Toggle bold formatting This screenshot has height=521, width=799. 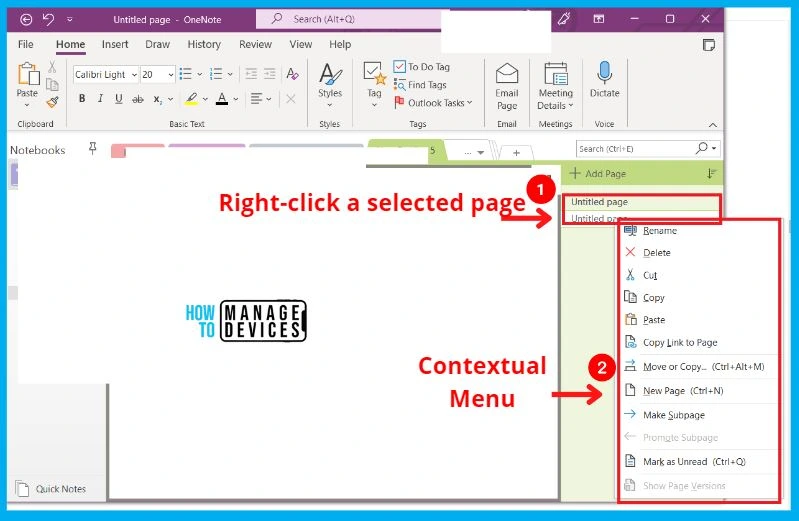82,98
